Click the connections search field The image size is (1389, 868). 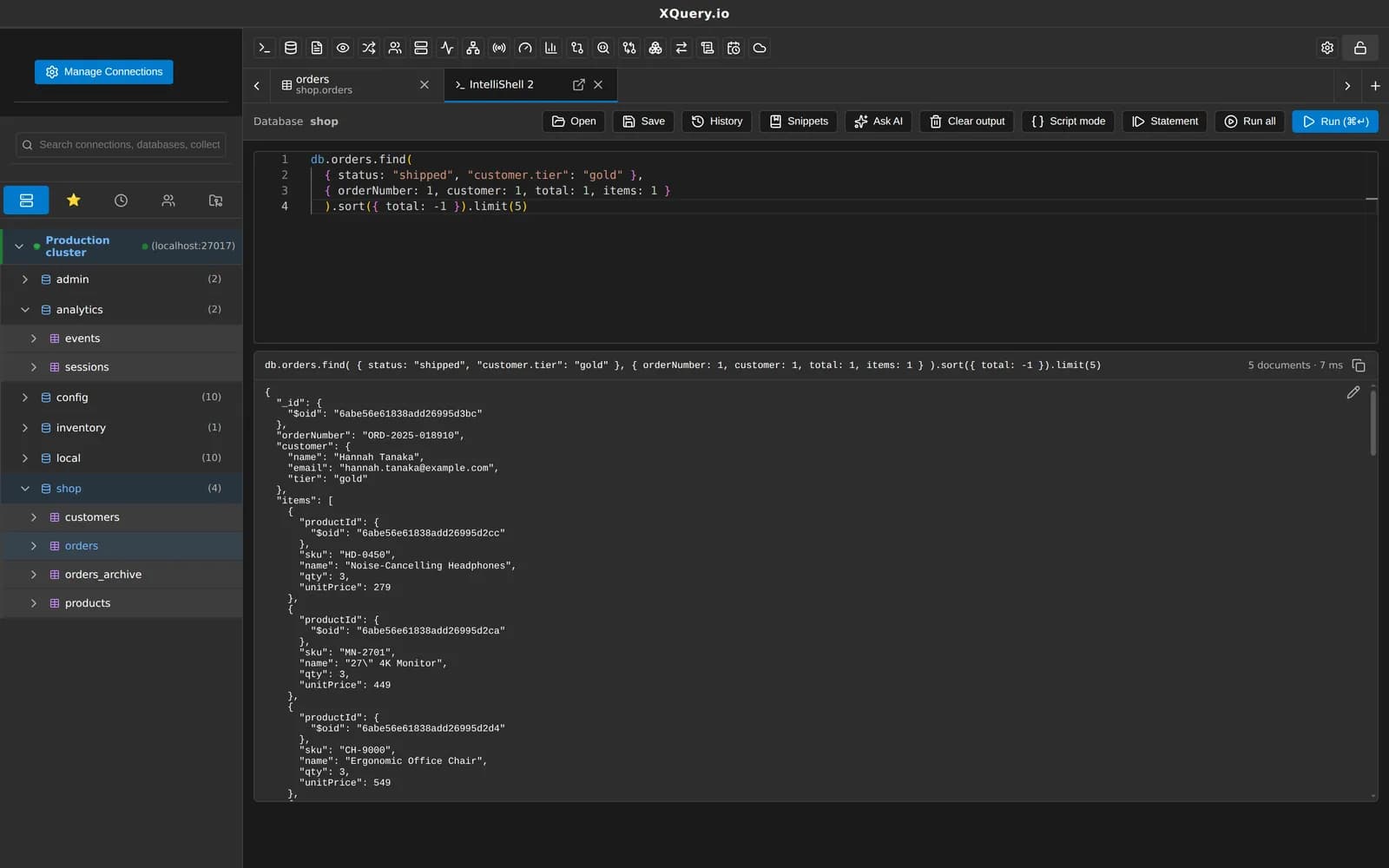coord(121,145)
